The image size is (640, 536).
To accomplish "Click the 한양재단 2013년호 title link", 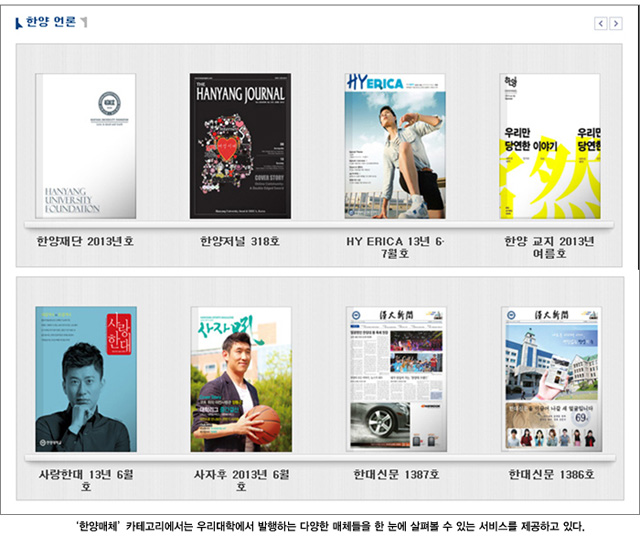I will (x=85, y=241).
